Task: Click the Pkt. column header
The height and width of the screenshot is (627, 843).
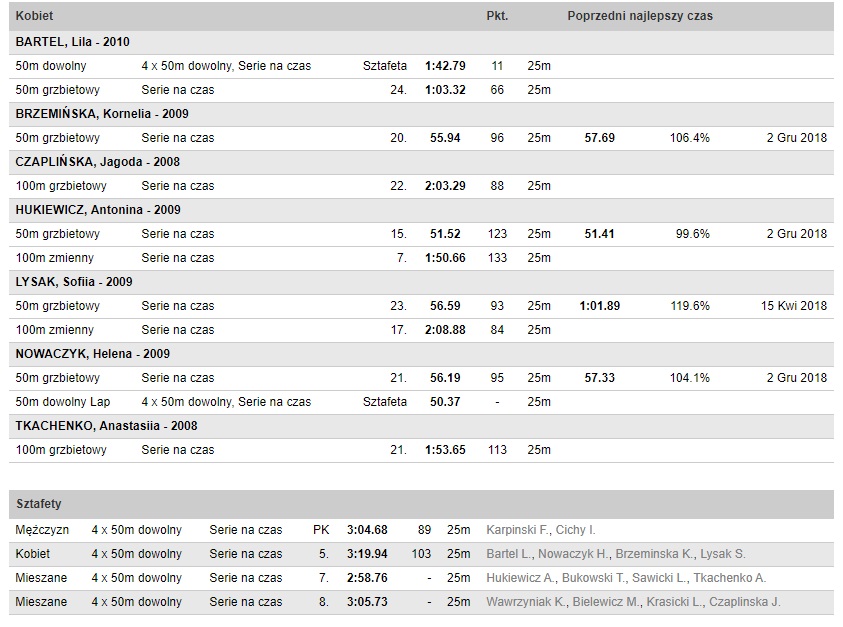Action: tap(497, 16)
